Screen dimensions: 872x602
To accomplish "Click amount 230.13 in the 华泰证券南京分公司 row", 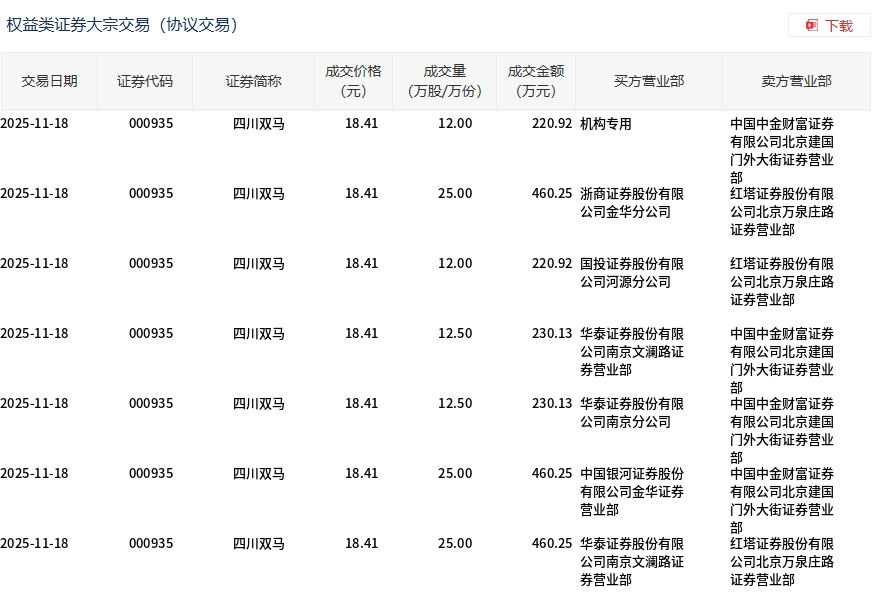I will (552, 403).
